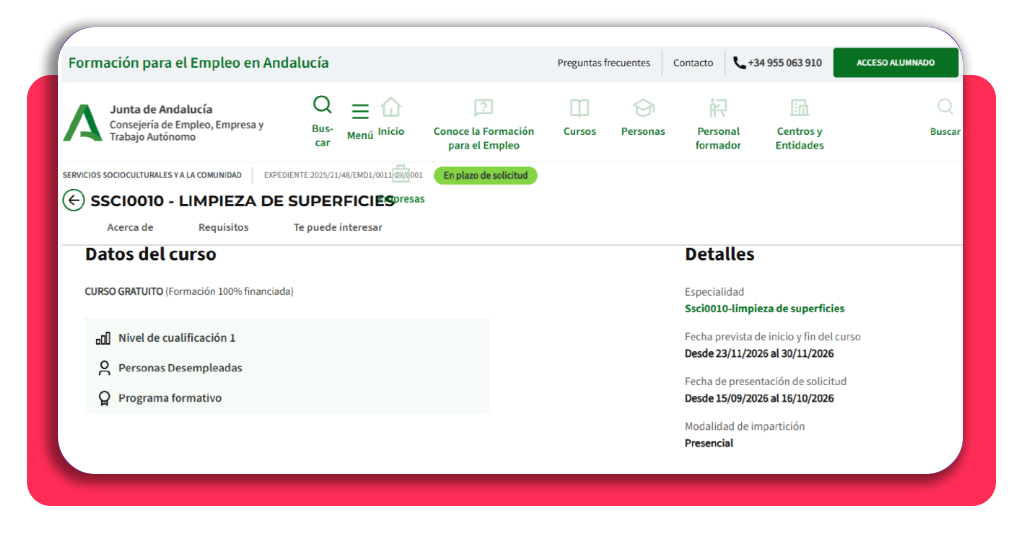Open the Te puede interesar tab
The image size is (1024, 536).
[338, 227]
